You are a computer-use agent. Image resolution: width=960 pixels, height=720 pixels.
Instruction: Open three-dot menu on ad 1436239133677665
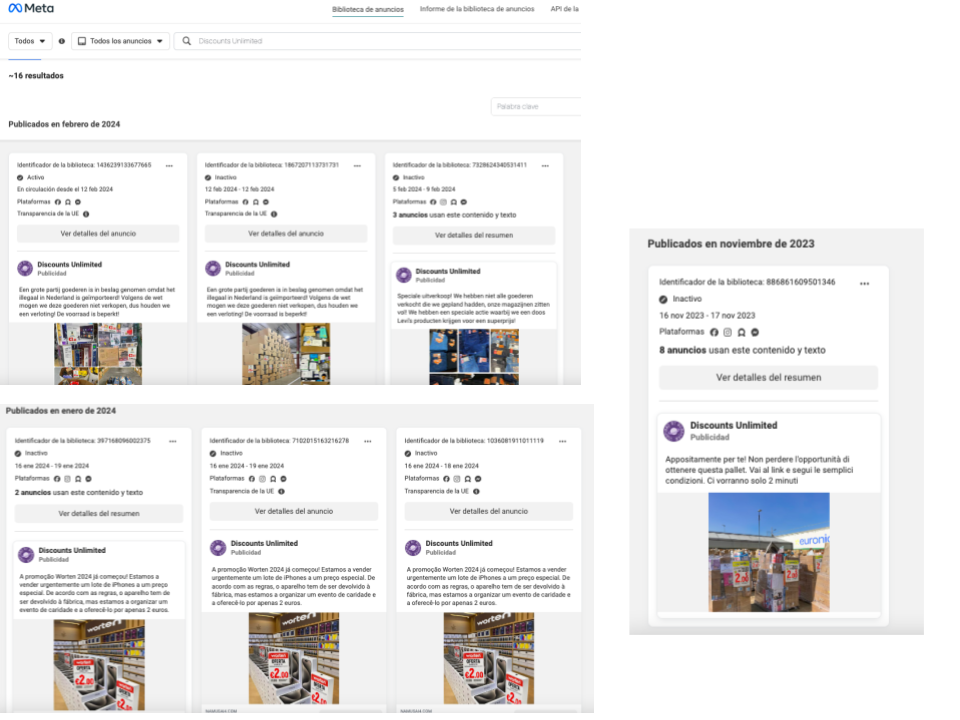170,165
